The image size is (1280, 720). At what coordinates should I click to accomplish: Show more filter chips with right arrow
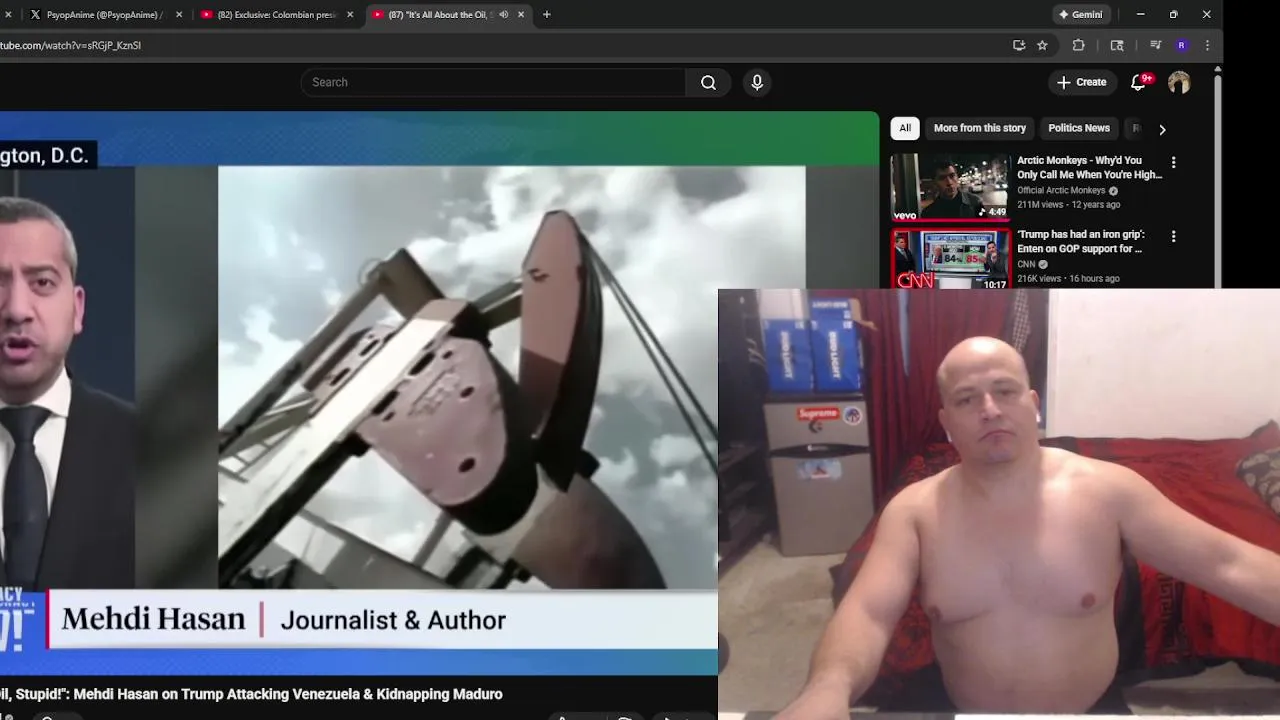(1162, 129)
